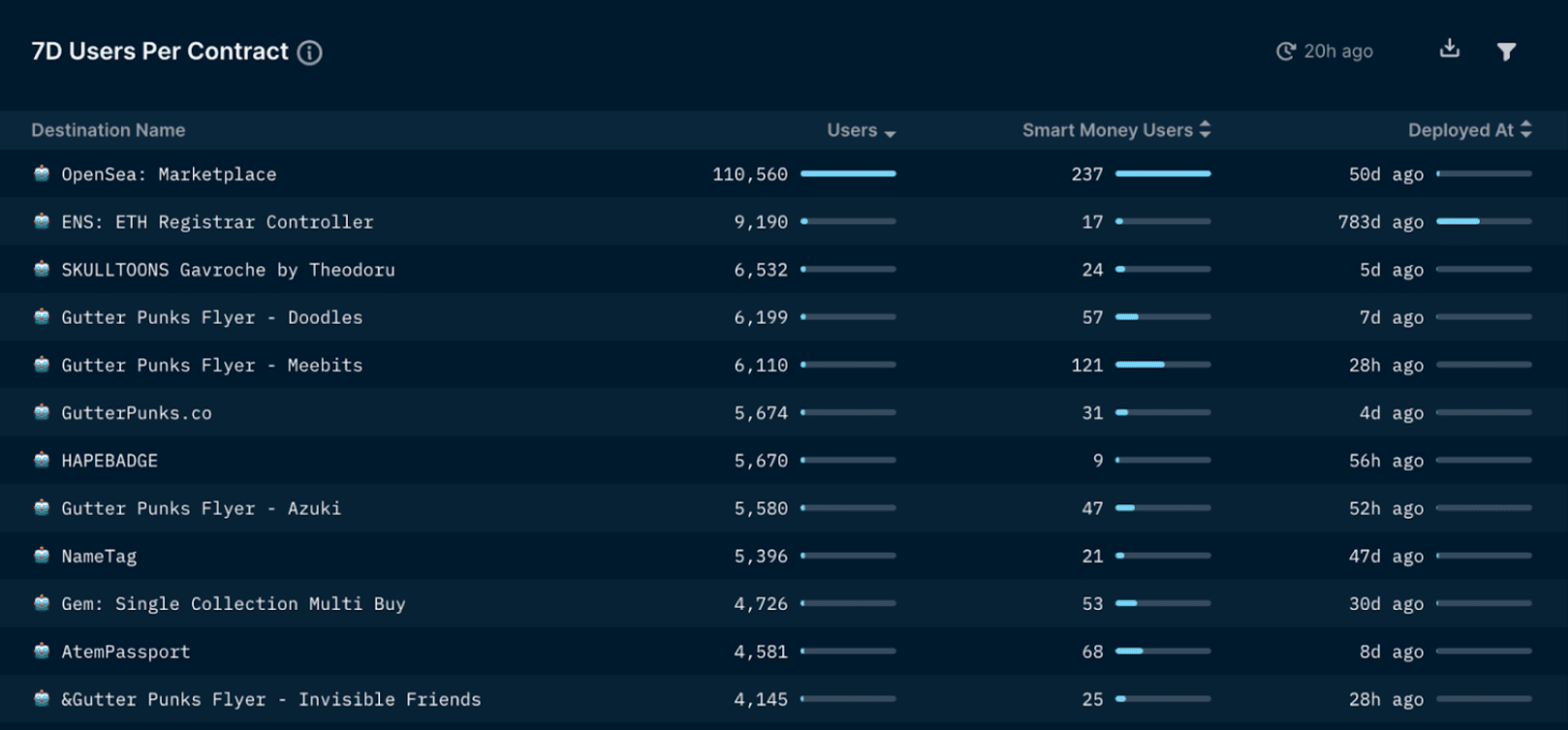Open Gutter Punks Flyer - Azuki link
Screen dimensions: 1568x730
[202, 508]
